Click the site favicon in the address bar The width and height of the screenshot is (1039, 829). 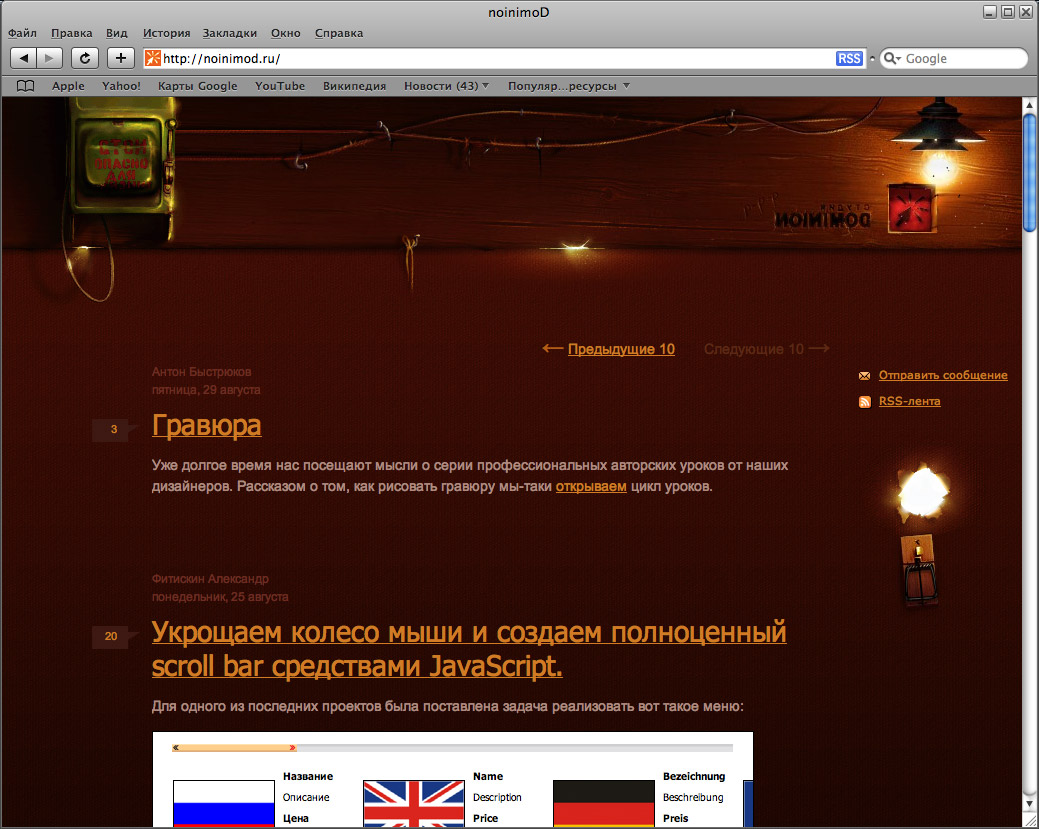(153, 58)
